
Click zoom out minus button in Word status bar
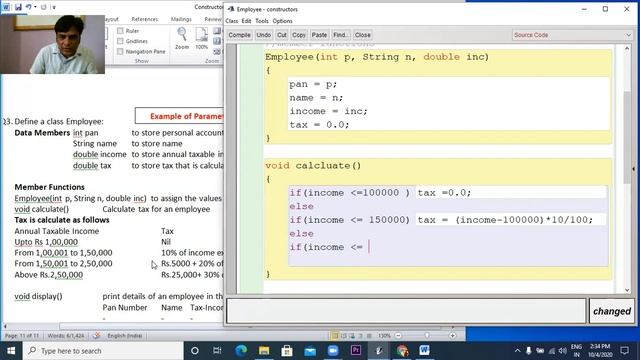point(398,336)
